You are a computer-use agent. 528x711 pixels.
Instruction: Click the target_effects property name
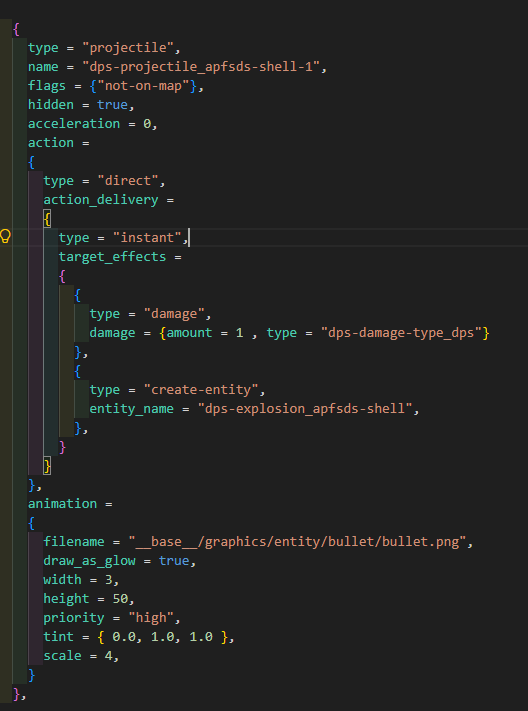(x=112, y=257)
